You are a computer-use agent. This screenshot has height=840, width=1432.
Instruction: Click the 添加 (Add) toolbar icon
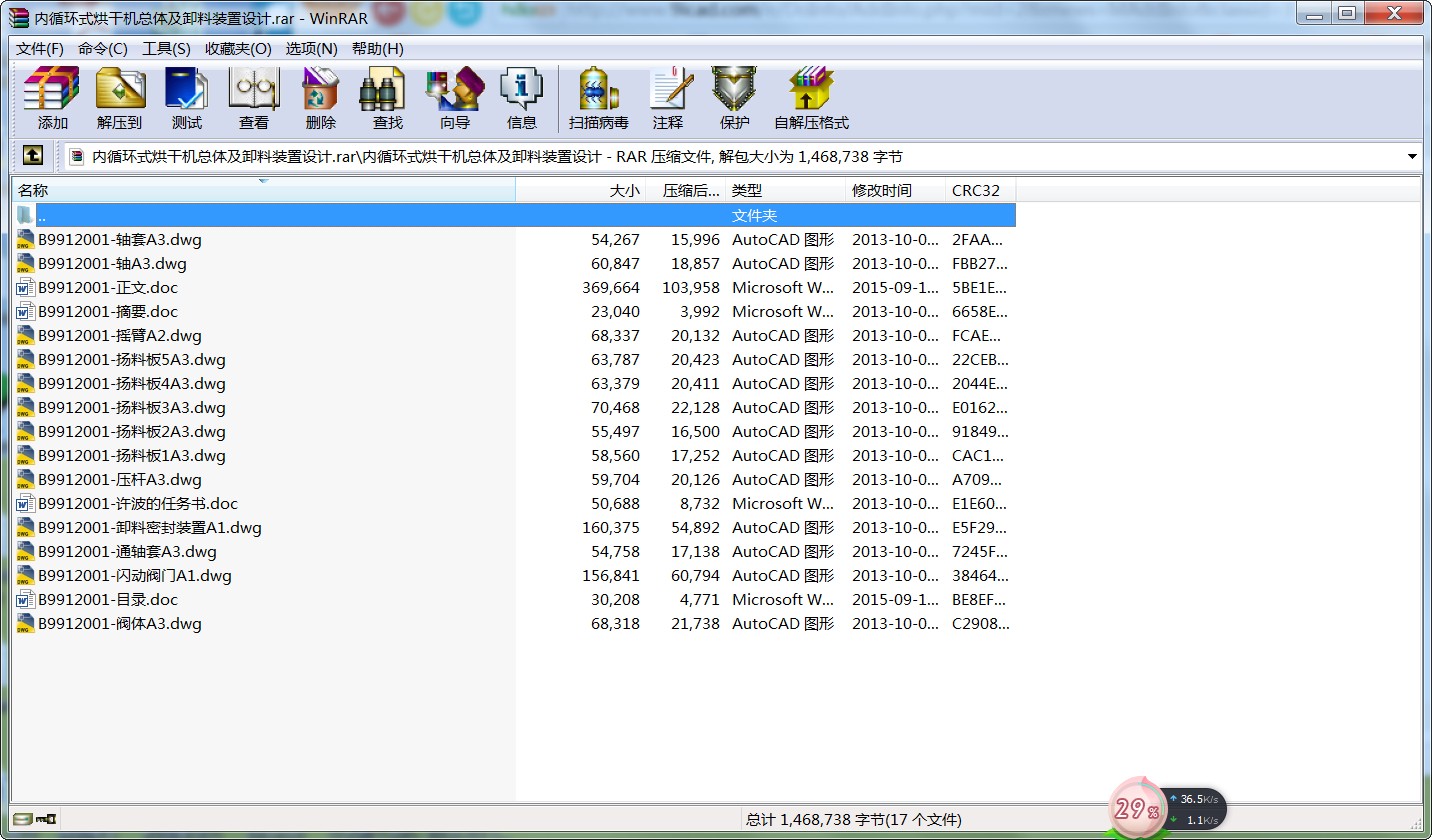(x=52, y=98)
